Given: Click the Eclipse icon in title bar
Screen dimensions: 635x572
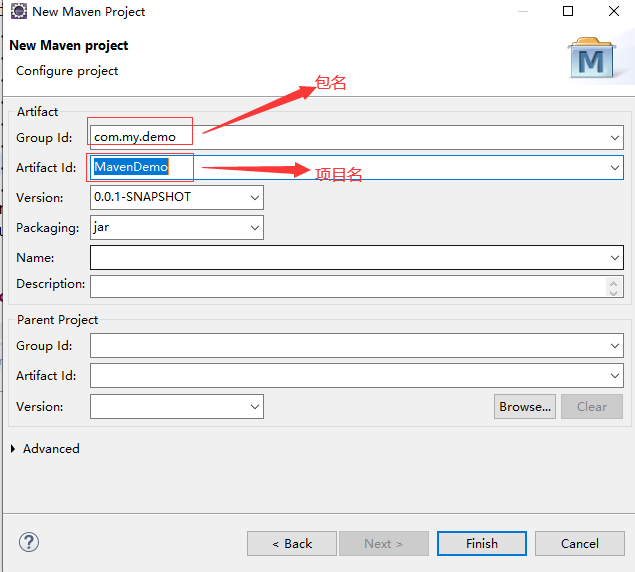Looking at the screenshot, I should coord(19,11).
